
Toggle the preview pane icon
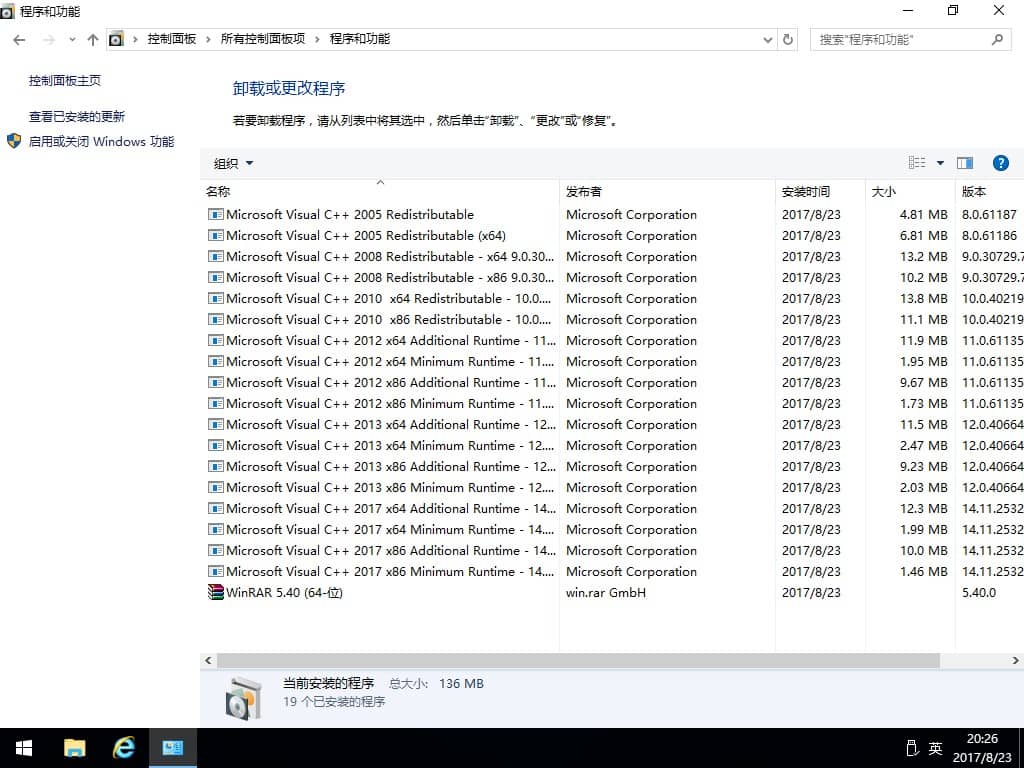[x=965, y=163]
